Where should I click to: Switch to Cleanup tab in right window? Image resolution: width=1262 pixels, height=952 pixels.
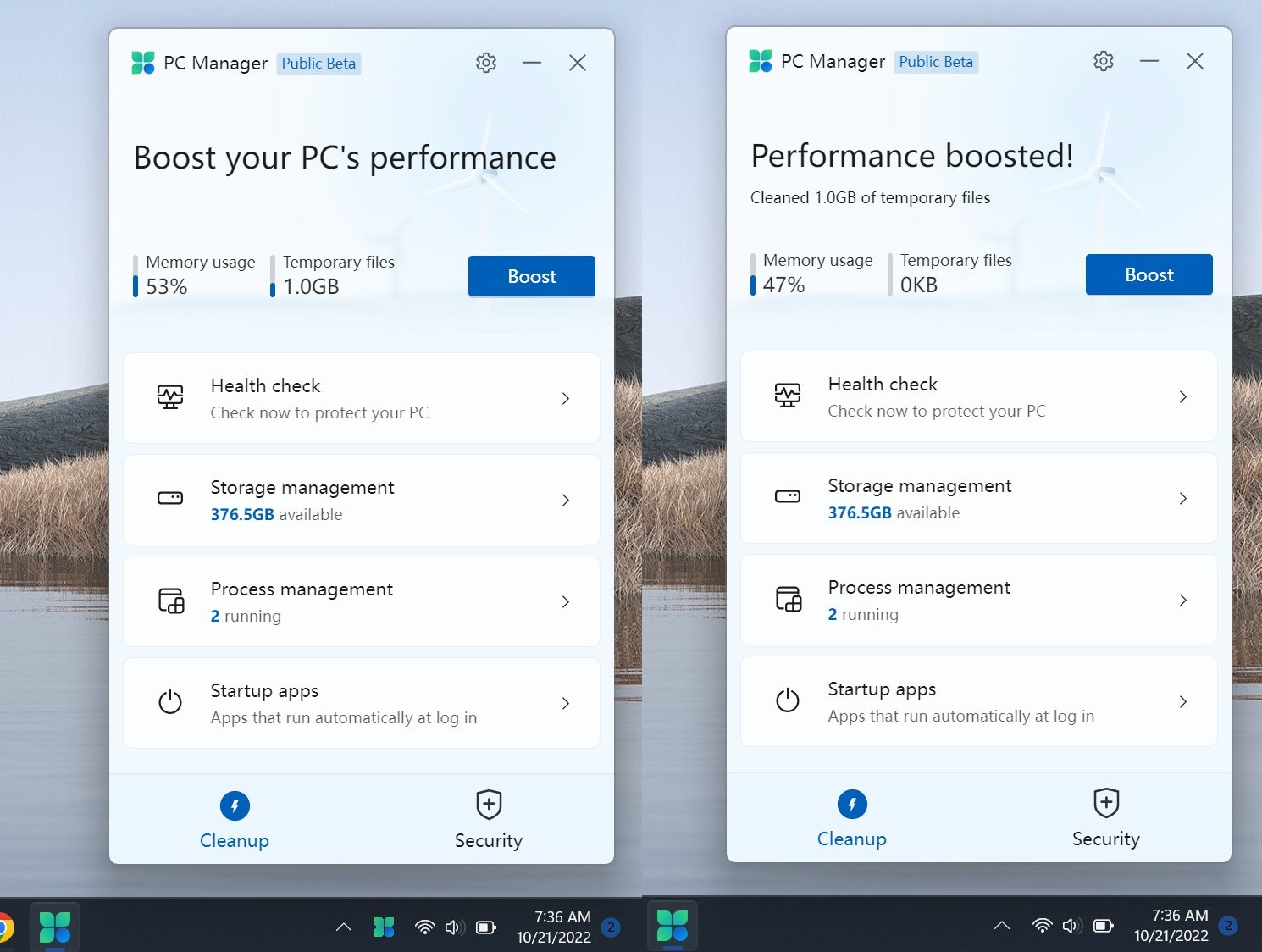click(x=852, y=817)
